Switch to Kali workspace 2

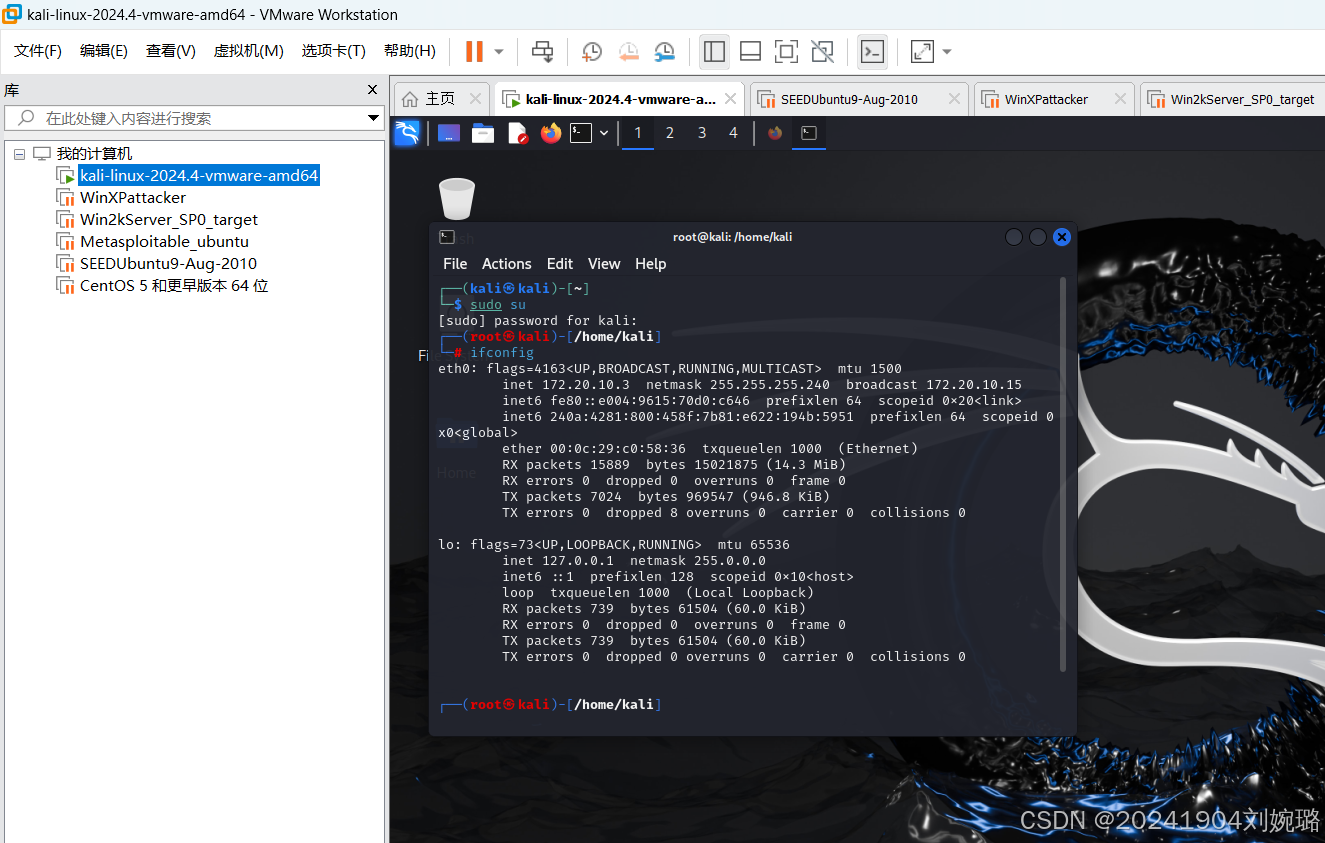tap(670, 133)
